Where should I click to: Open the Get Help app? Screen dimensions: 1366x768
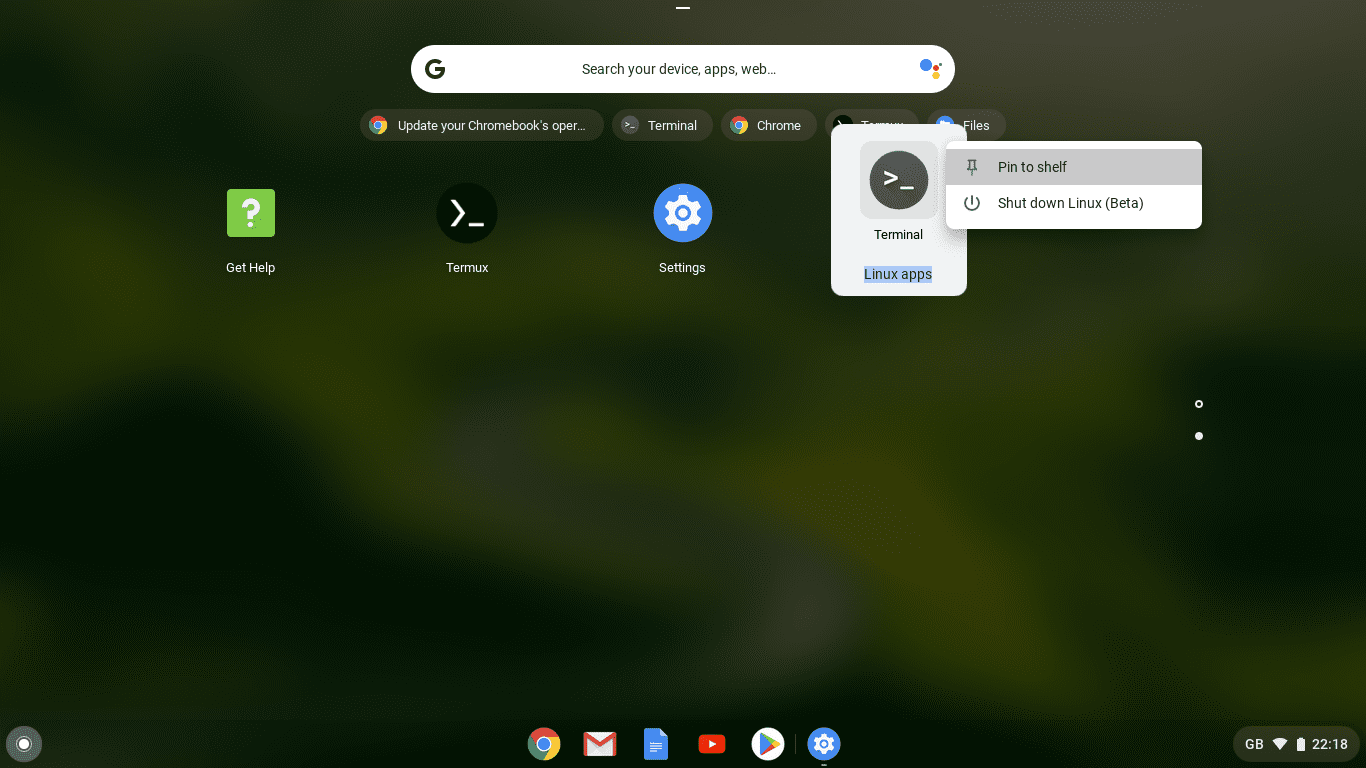point(250,213)
